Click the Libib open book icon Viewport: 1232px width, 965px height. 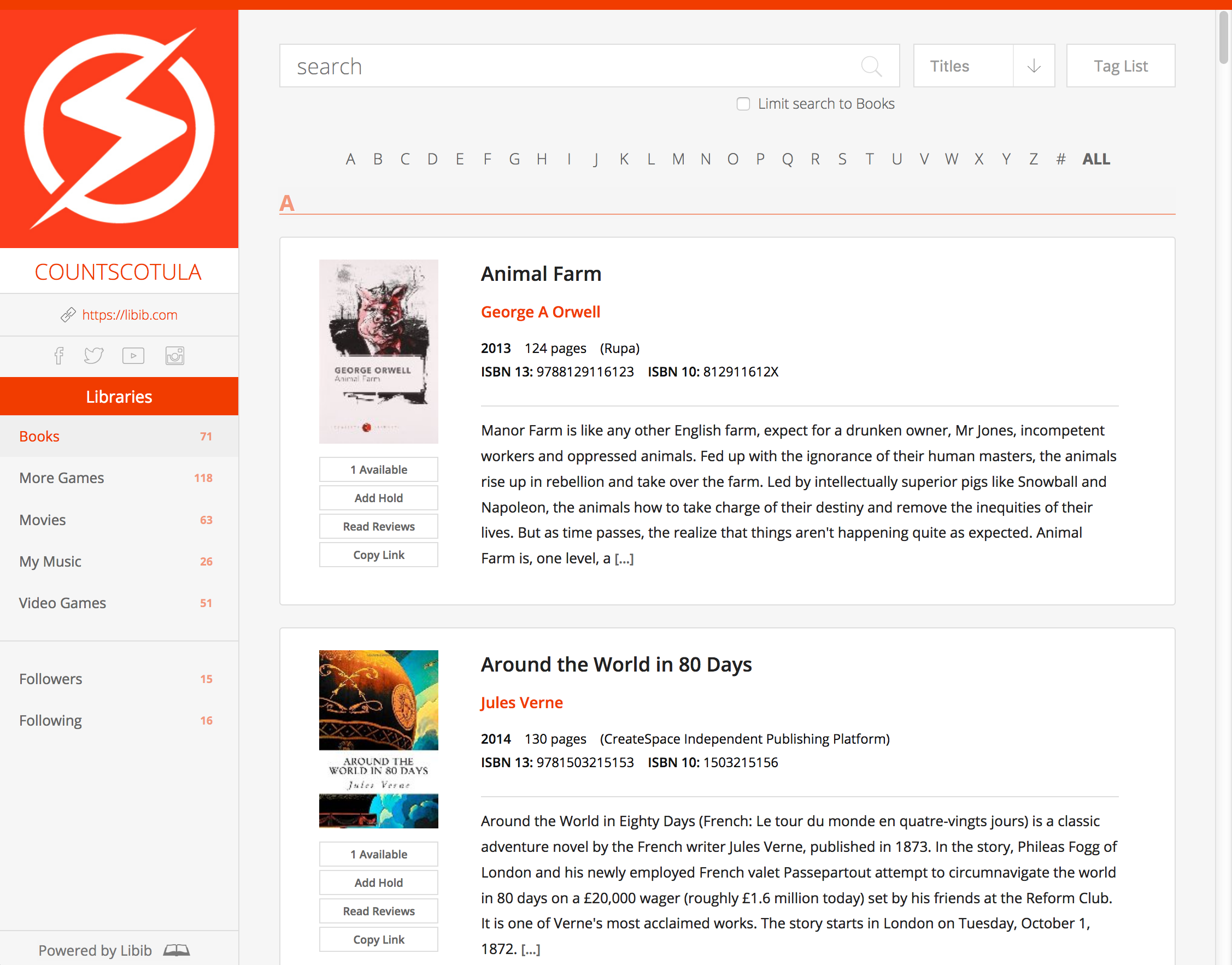click(177, 950)
